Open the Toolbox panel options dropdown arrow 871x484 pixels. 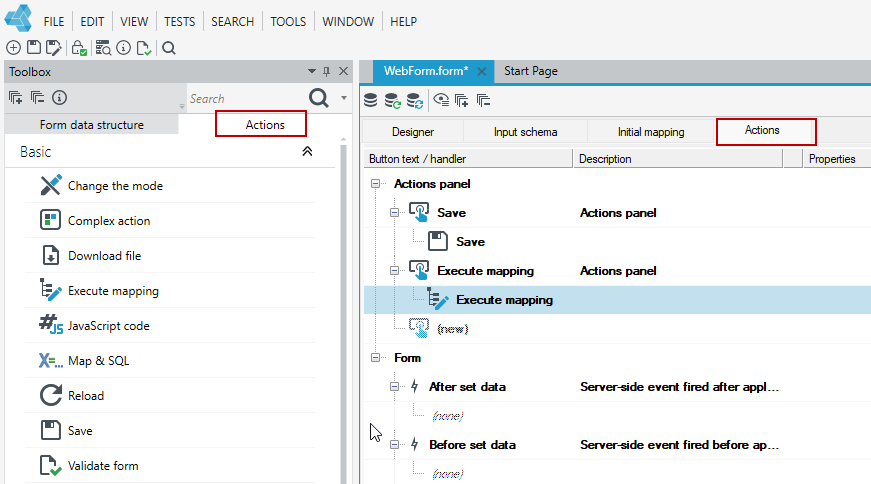(312, 71)
